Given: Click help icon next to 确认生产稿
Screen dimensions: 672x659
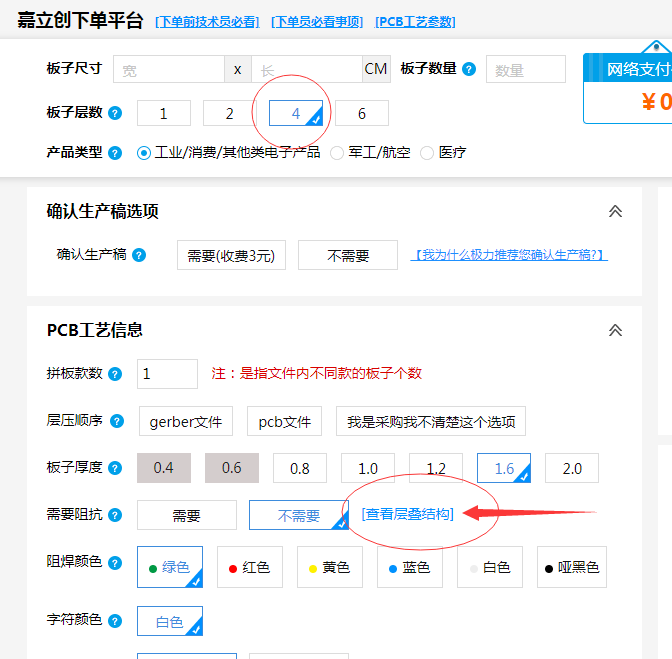Looking at the screenshot, I should point(139,255).
